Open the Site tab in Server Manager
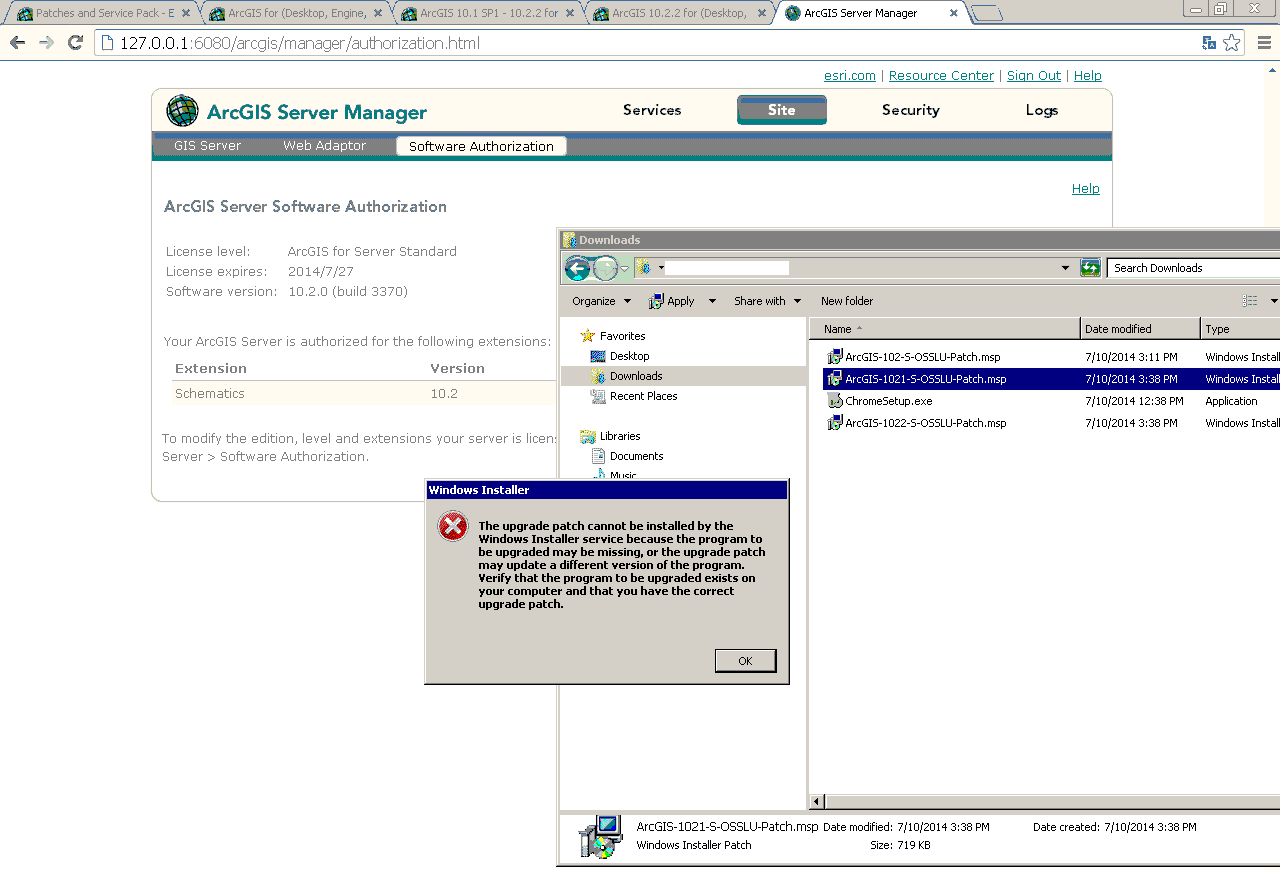This screenshot has width=1280, height=870. point(782,110)
